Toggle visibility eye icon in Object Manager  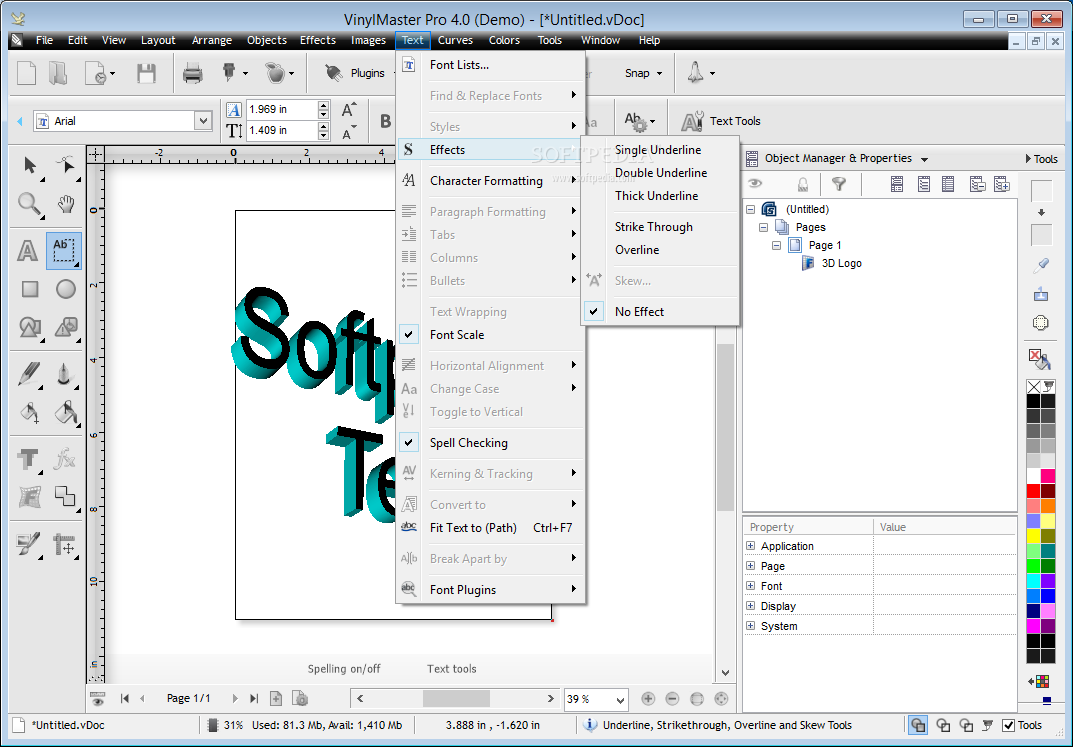pos(755,183)
